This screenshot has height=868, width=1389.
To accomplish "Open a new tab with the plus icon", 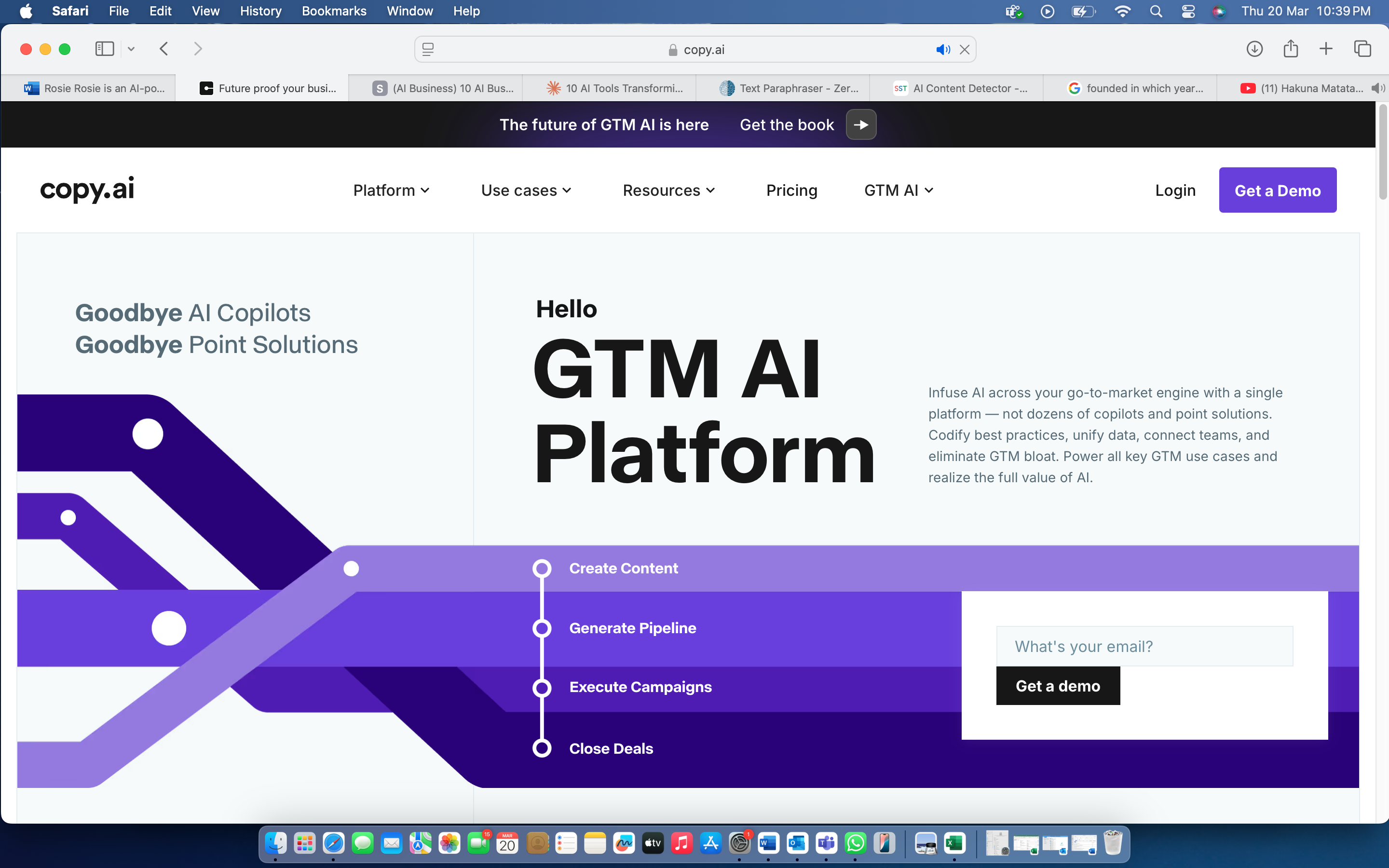I will click(1326, 49).
